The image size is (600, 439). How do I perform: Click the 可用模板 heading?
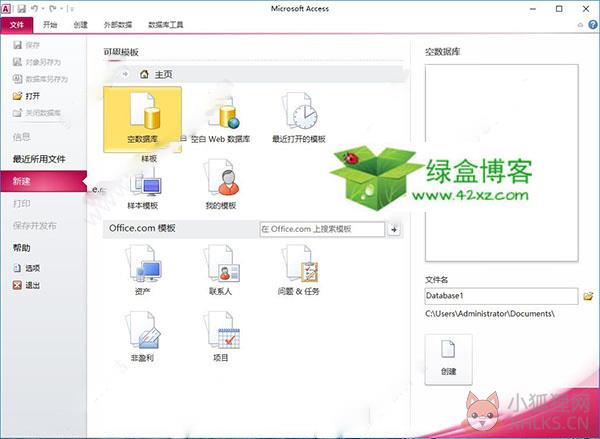pos(121,52)
